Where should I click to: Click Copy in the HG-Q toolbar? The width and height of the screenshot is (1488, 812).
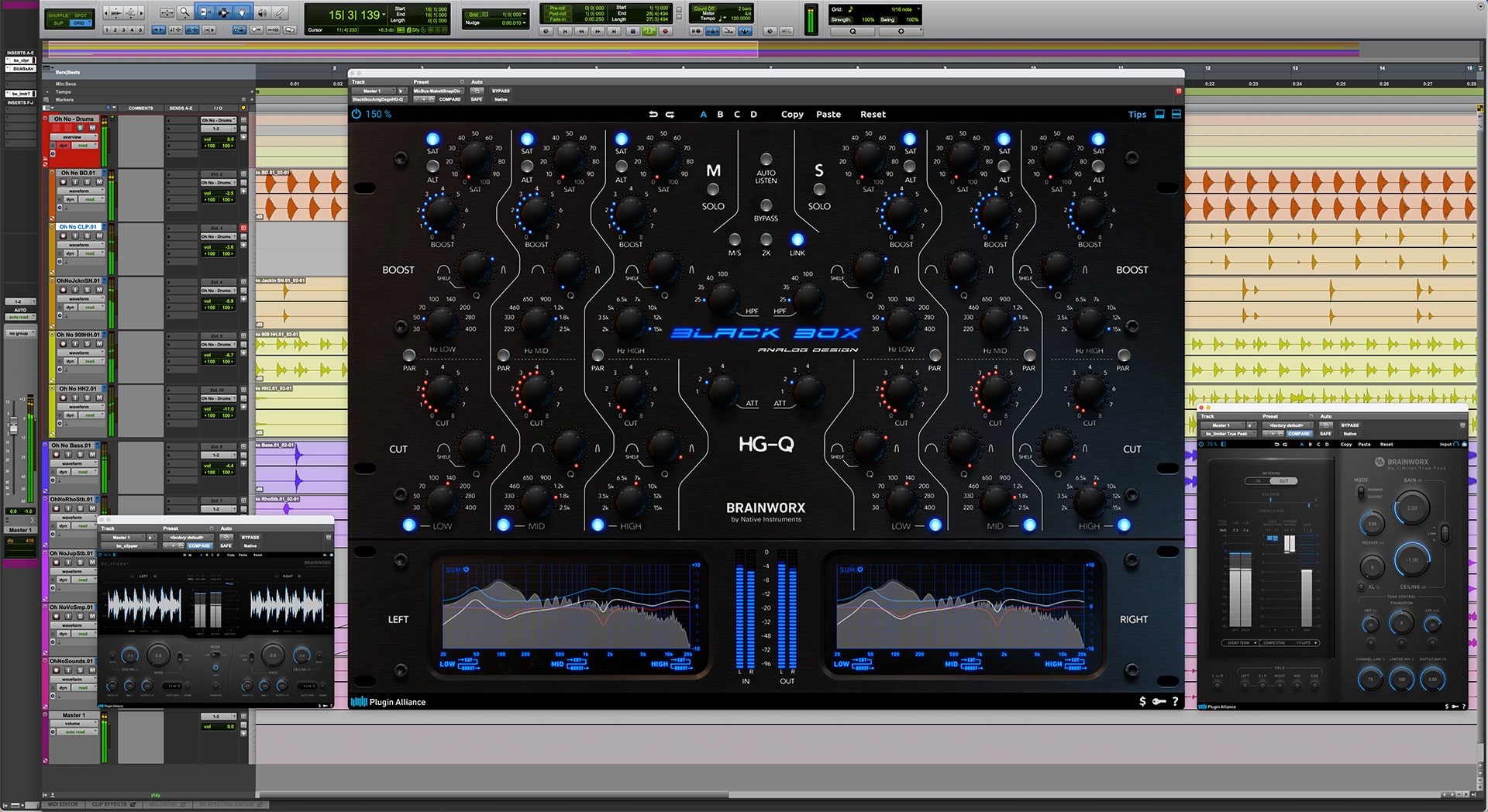[792, 114]
